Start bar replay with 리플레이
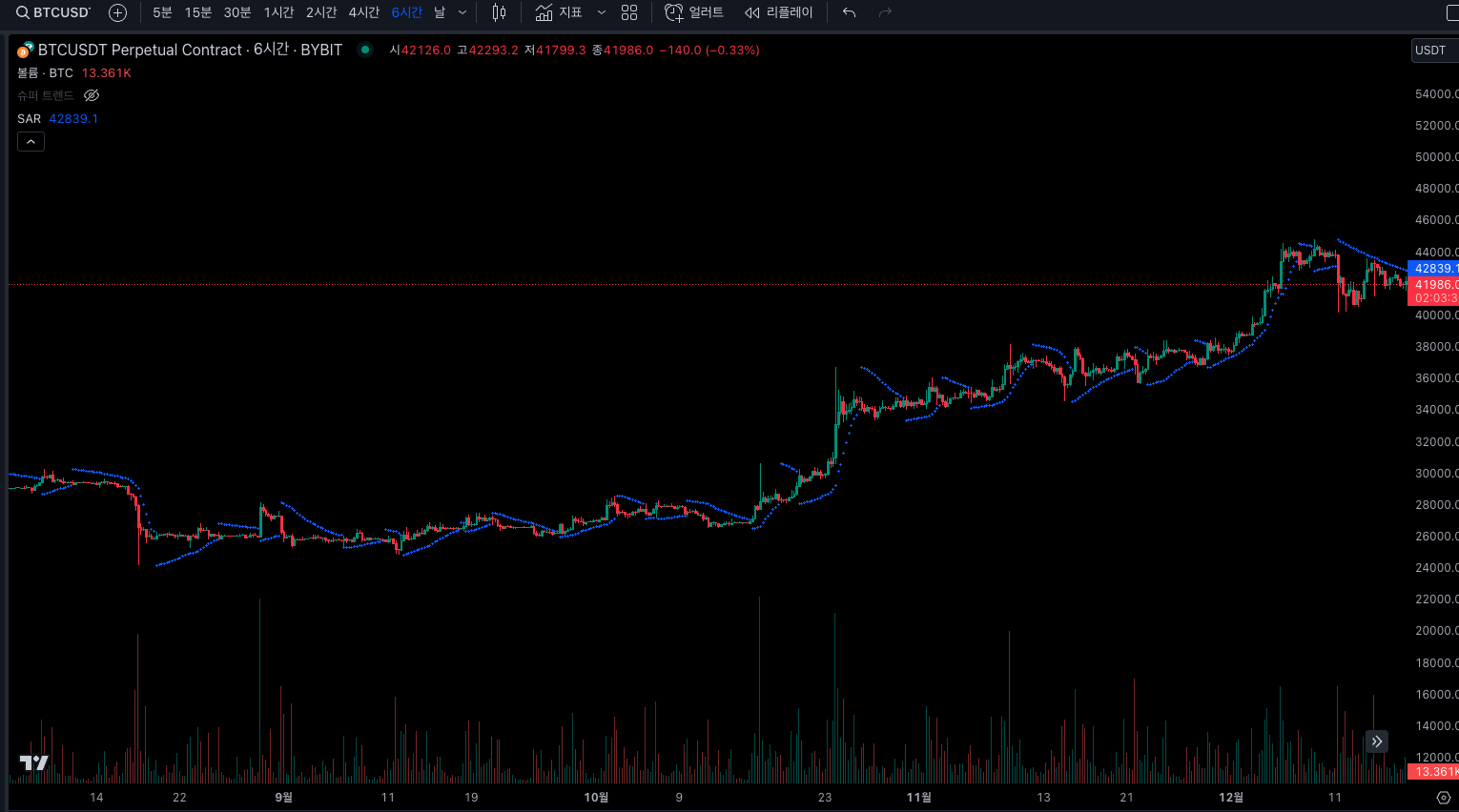The height and width of the screenshot is (812, 1459). pyautogui.click(x=779, y=12)
